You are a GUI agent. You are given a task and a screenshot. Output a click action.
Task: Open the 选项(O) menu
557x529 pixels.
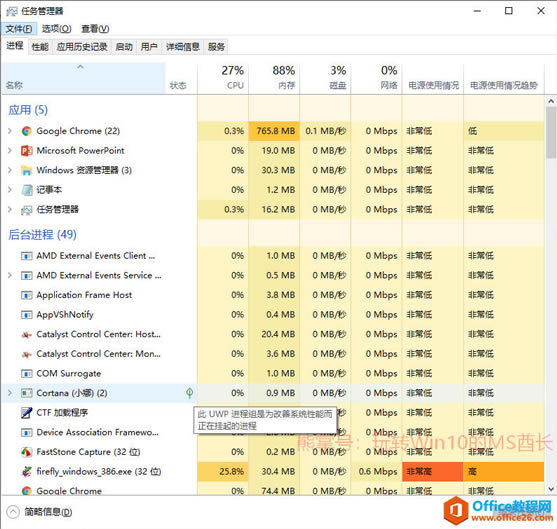(x=56, y=29)
